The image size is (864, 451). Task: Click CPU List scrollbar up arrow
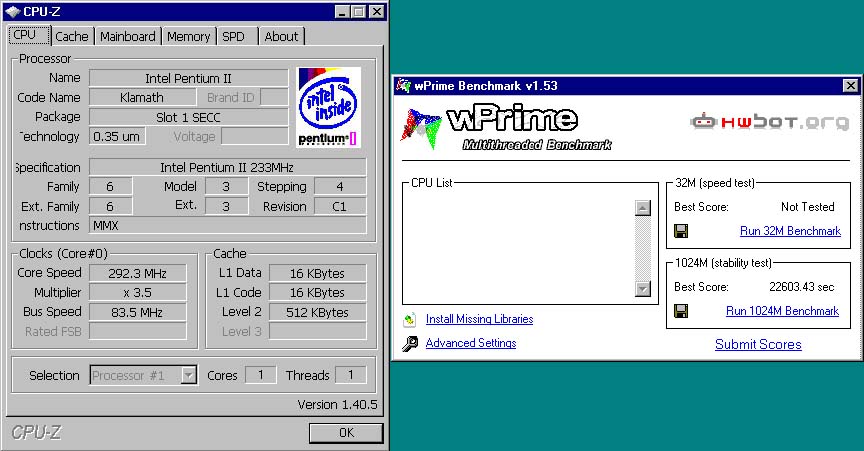[x=642, y=208]
